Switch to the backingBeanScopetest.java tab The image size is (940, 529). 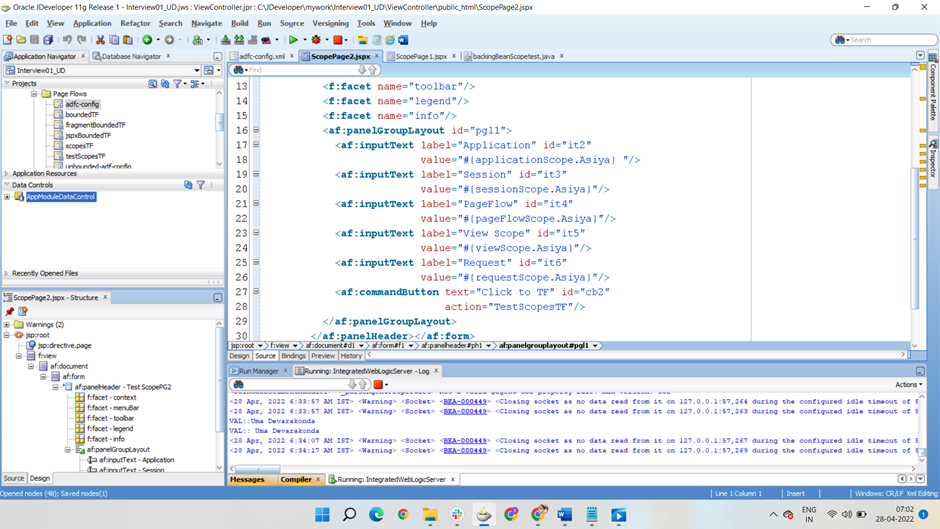click(514, 56)
